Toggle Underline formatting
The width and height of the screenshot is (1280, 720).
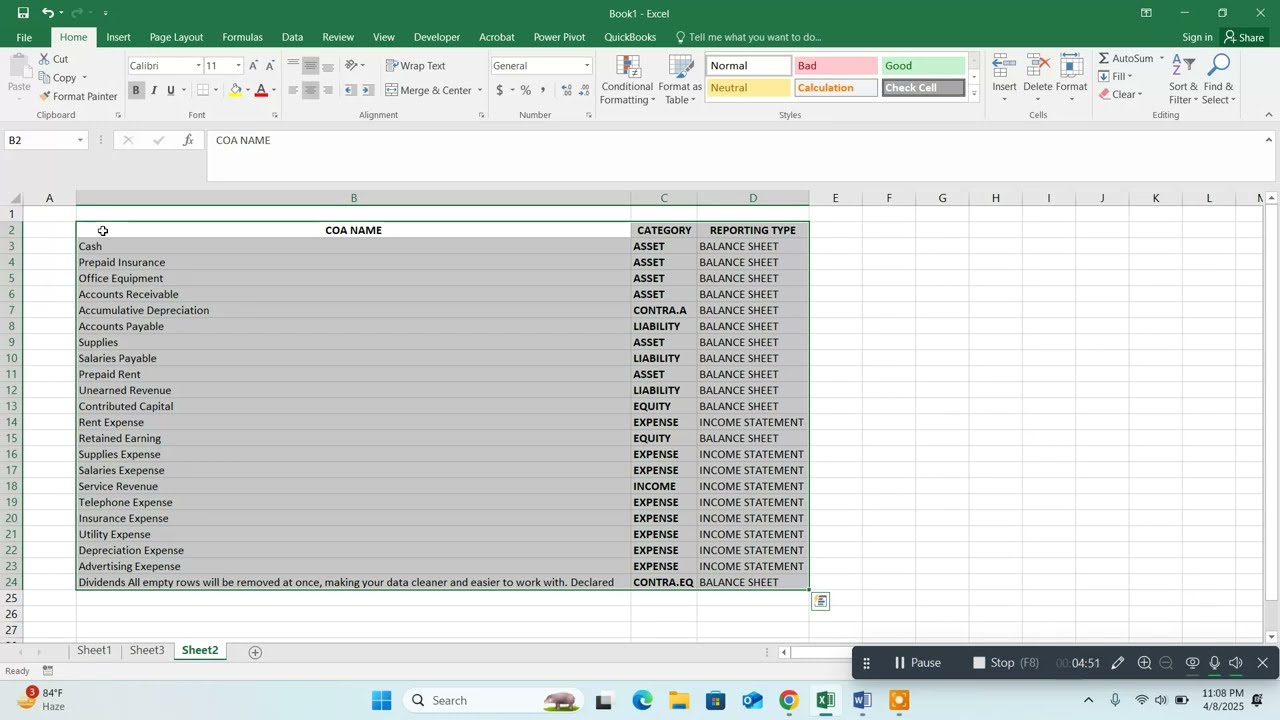click(170, 90)
